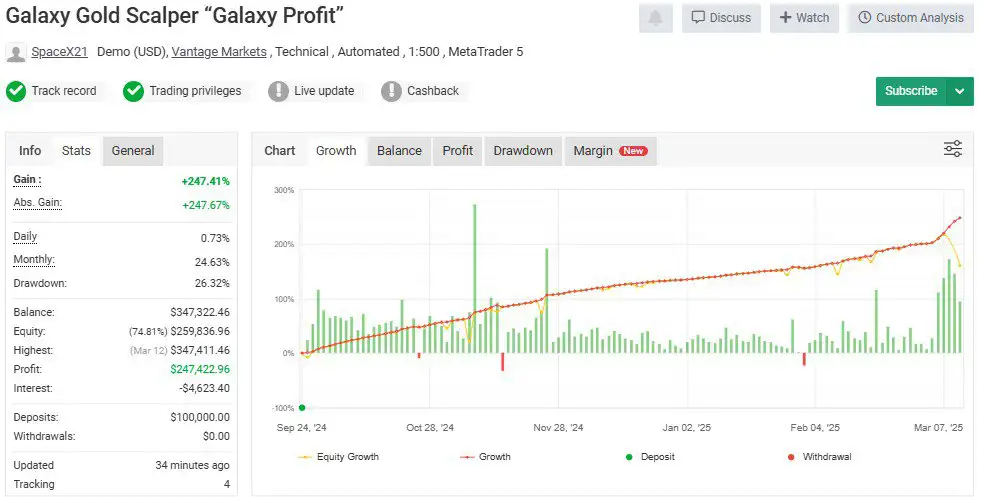Screen dimensions: 984x503
Task: Select the Margin chart tab
Action: click(x=609, y=151)
